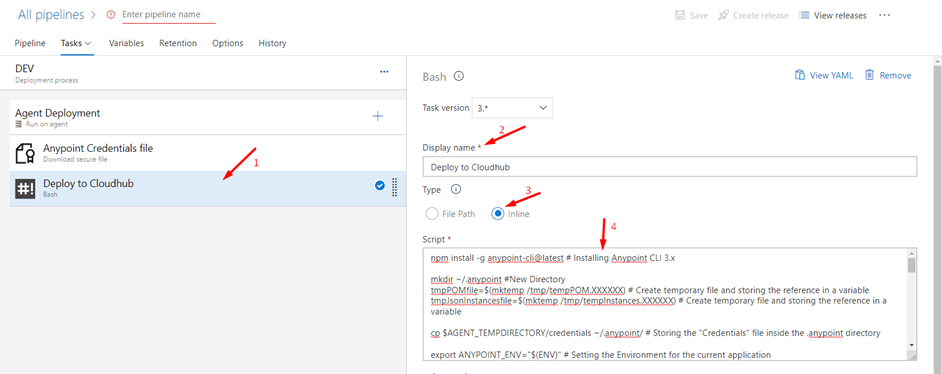942x374 pixels.
Task: Click the script scrollbar down arrow
Action: point(912,345)
